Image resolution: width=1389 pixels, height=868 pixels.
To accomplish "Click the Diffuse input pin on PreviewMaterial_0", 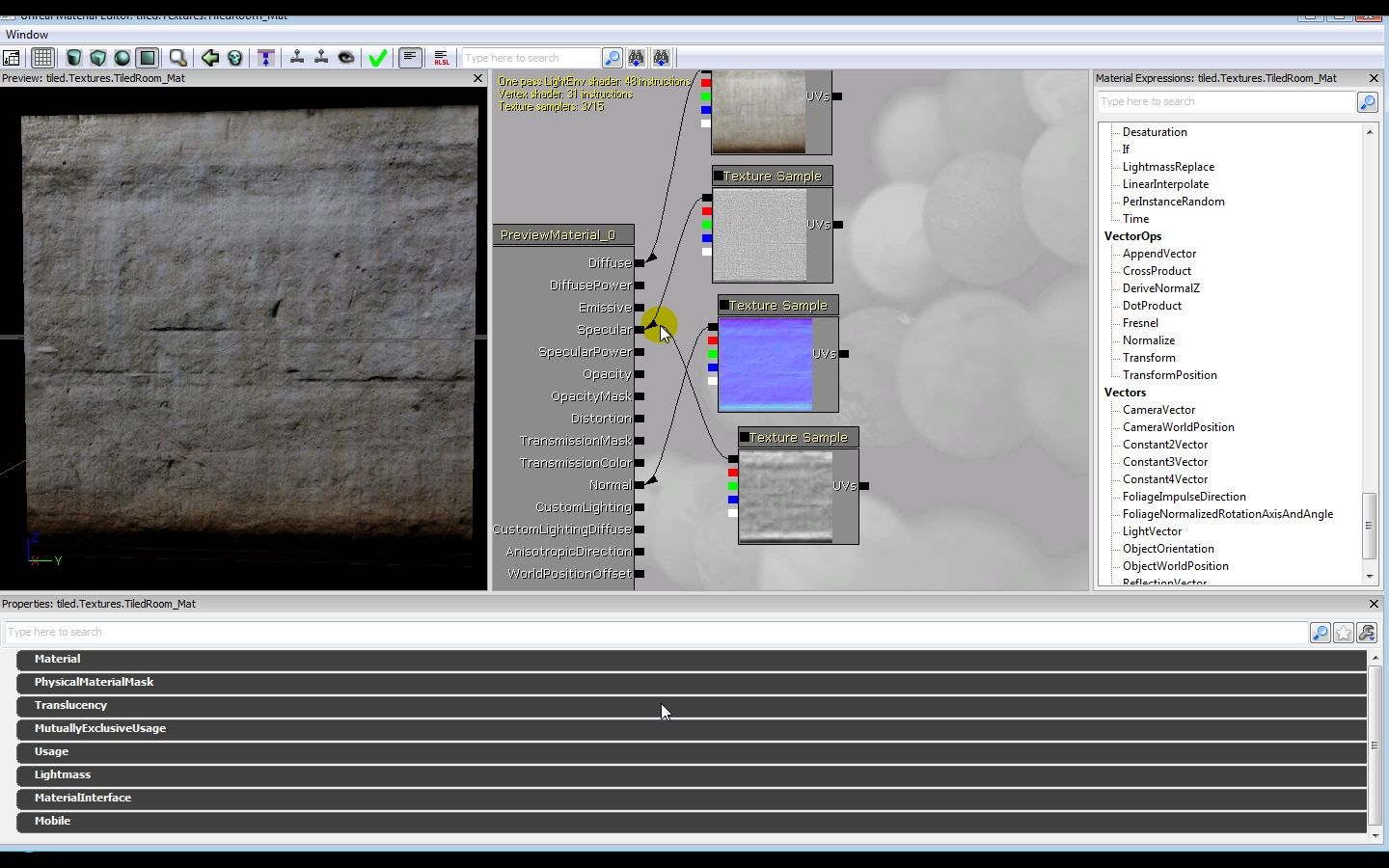I will click(640, 263).
